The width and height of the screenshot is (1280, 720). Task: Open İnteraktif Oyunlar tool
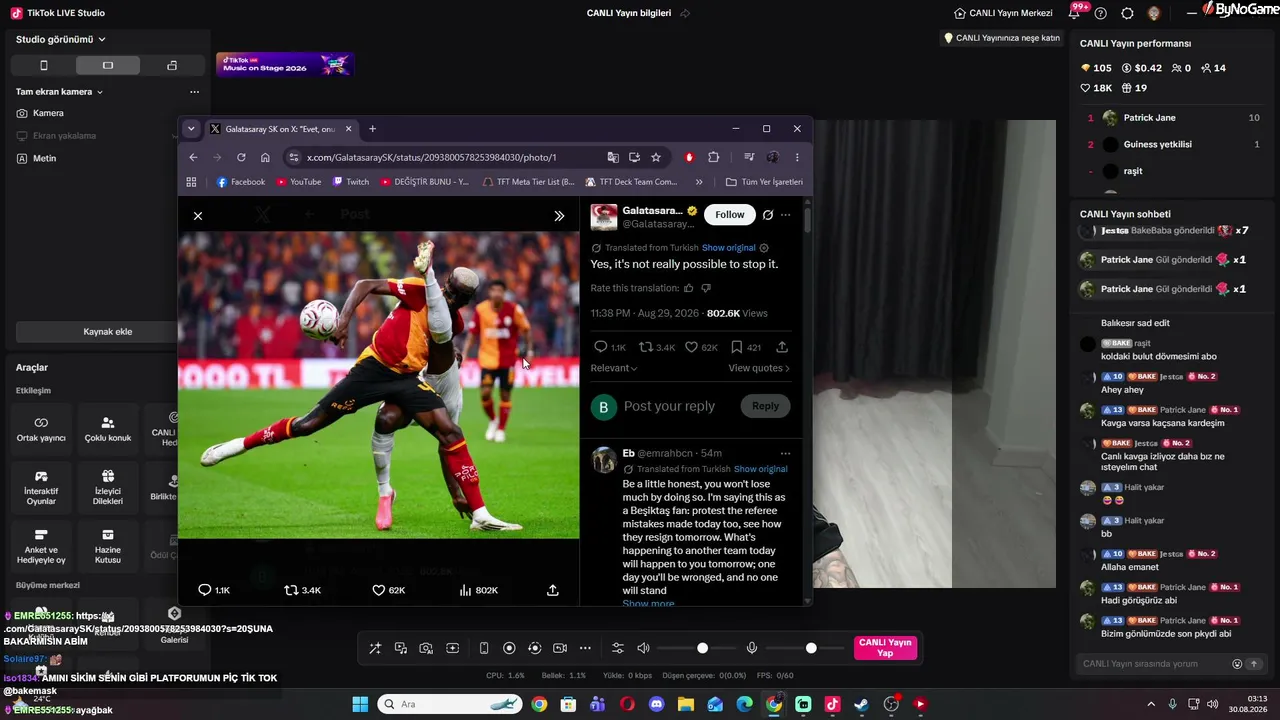(x=41, y=487)
